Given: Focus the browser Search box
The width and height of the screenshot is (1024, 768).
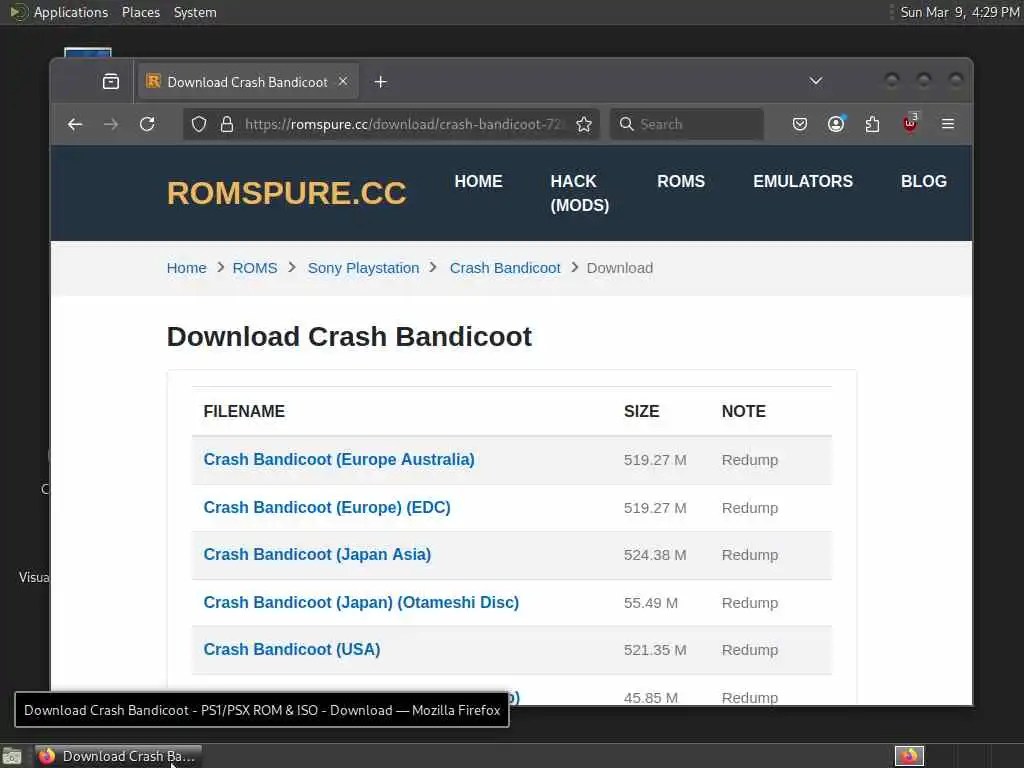Looking at the screenshot, I should (x=687, y=124).
